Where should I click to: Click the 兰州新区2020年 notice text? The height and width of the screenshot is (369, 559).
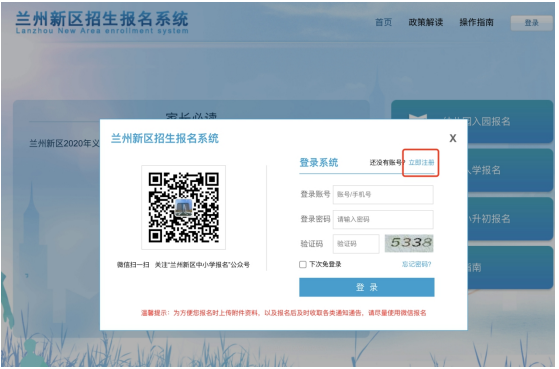[x=65, y=144]
